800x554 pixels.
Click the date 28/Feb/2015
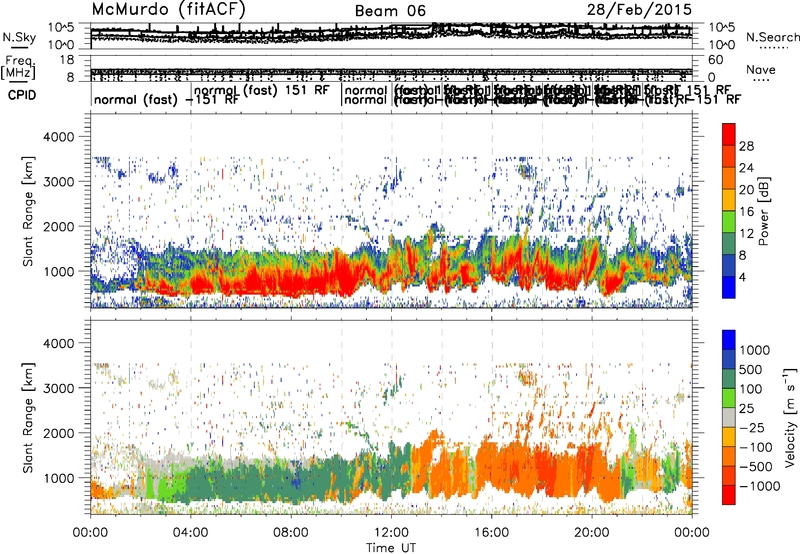[639, 10]
